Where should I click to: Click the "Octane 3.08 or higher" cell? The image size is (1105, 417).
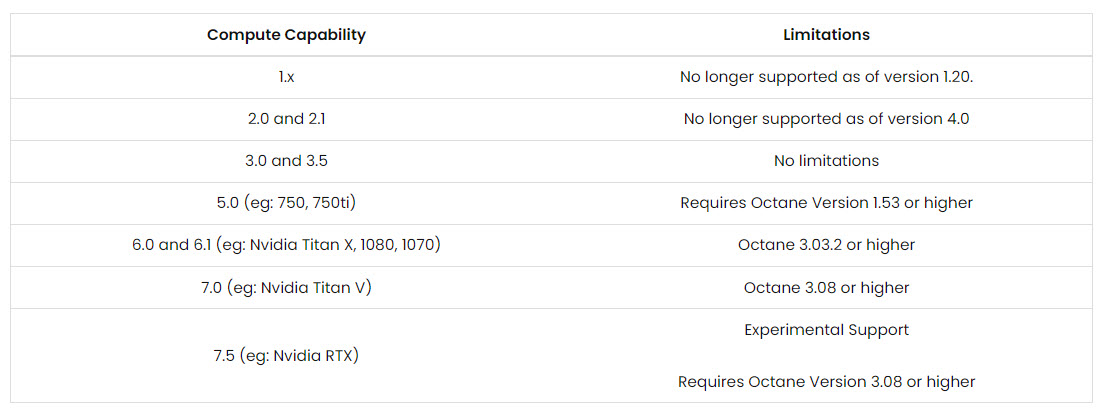pyautogui.click(x=826, y=288)
